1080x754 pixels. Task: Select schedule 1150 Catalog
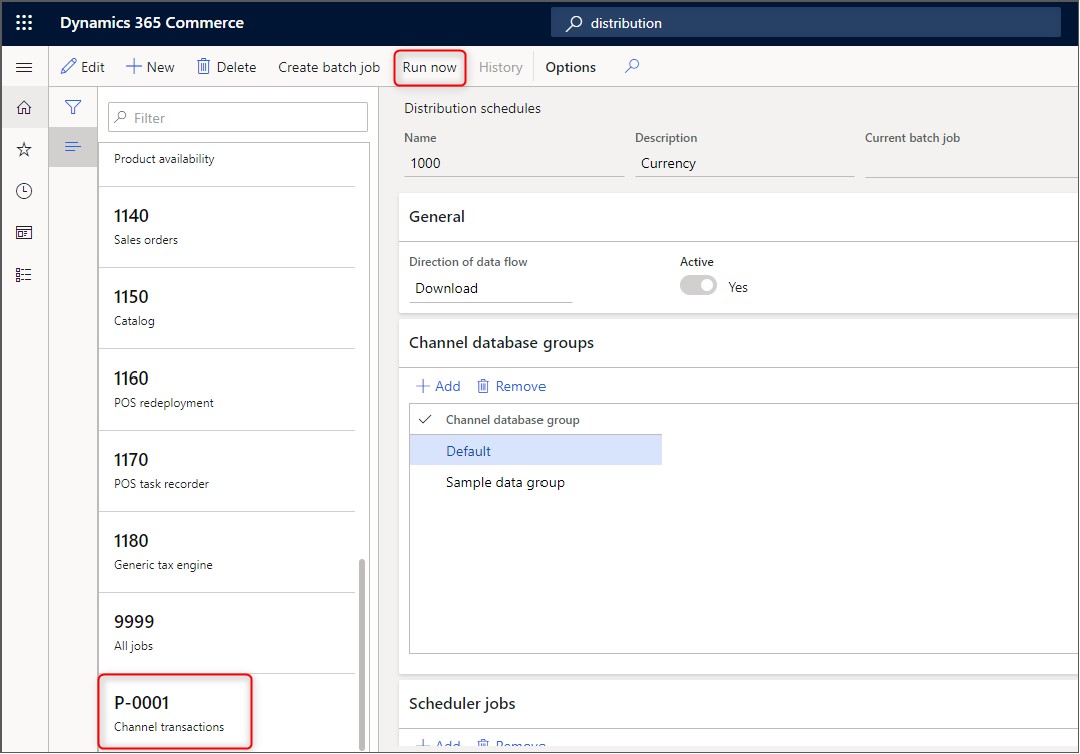[x=227, y=308]
